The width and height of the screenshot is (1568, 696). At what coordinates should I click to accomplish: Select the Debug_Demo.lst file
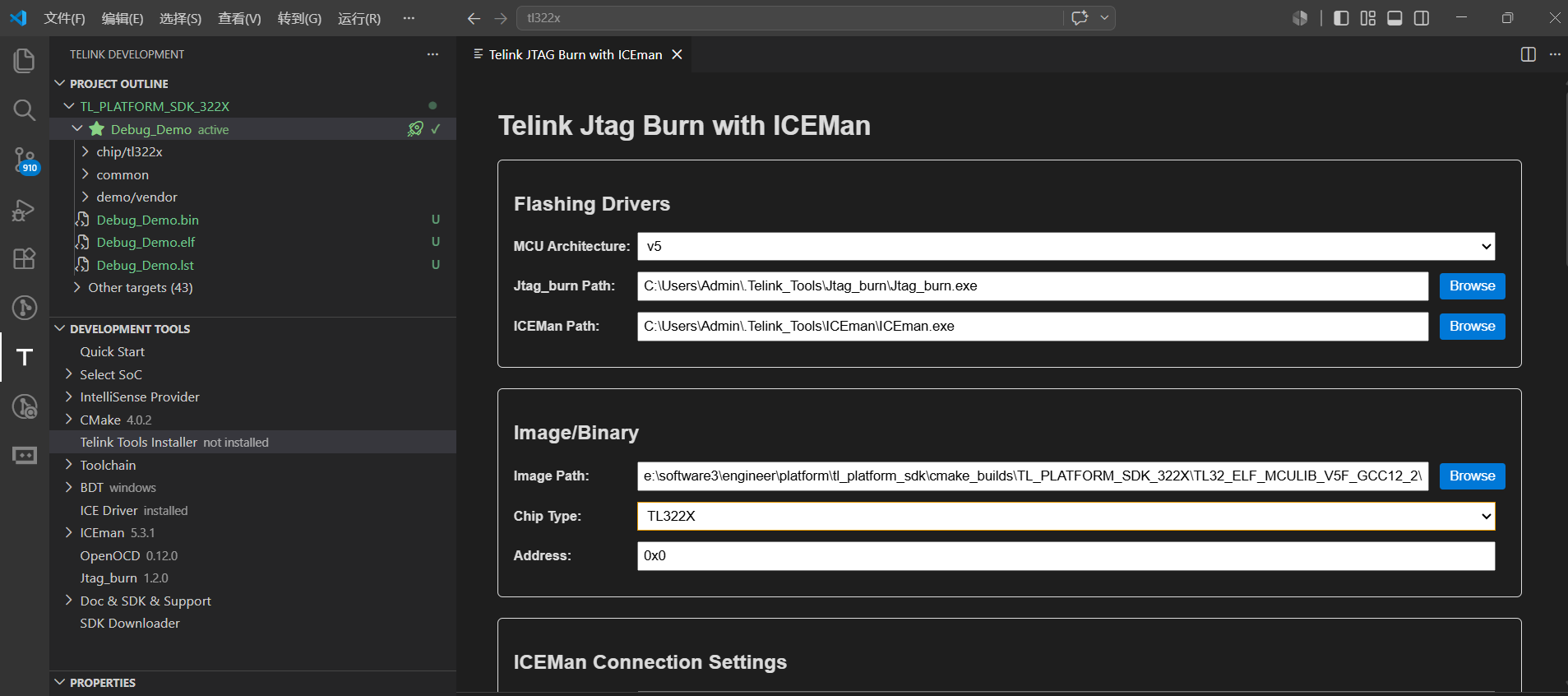click(x=145, y=265)
